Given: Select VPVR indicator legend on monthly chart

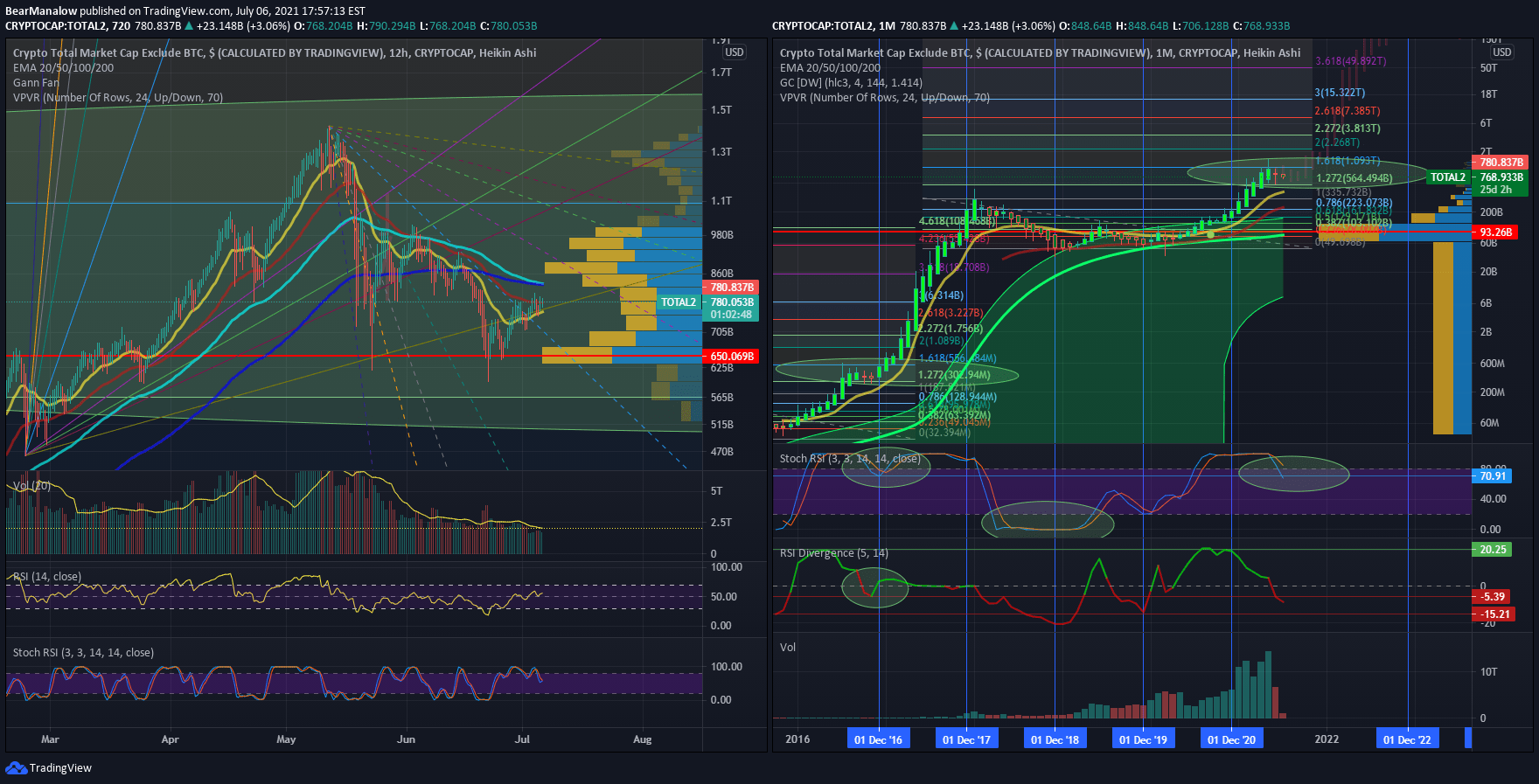Looking at the screenshot, I should [885, 98].
